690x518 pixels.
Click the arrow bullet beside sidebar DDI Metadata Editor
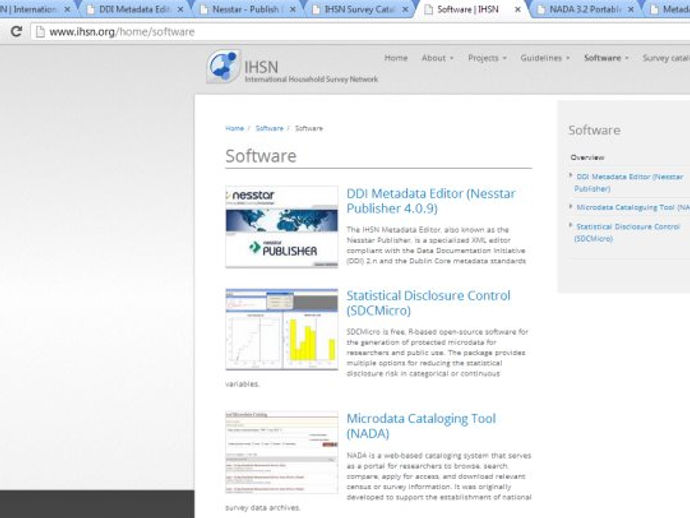pos(571,176)
